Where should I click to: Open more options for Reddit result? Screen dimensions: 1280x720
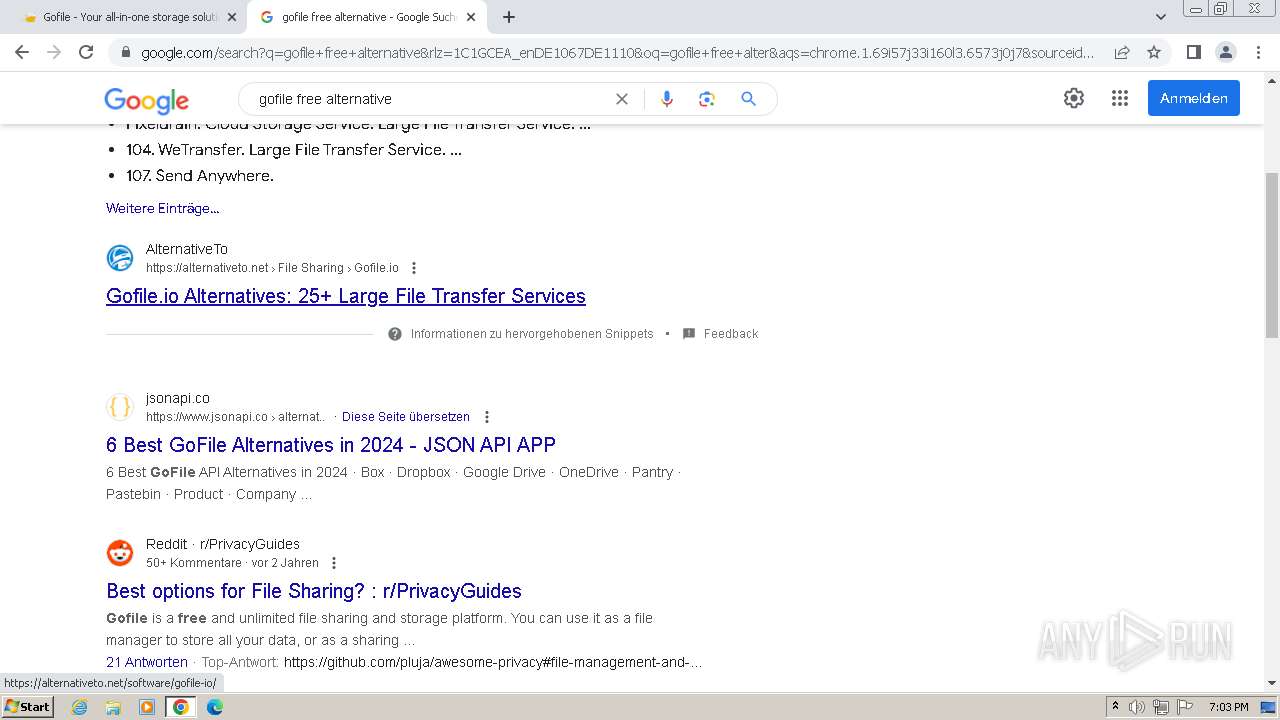(334, 563)
